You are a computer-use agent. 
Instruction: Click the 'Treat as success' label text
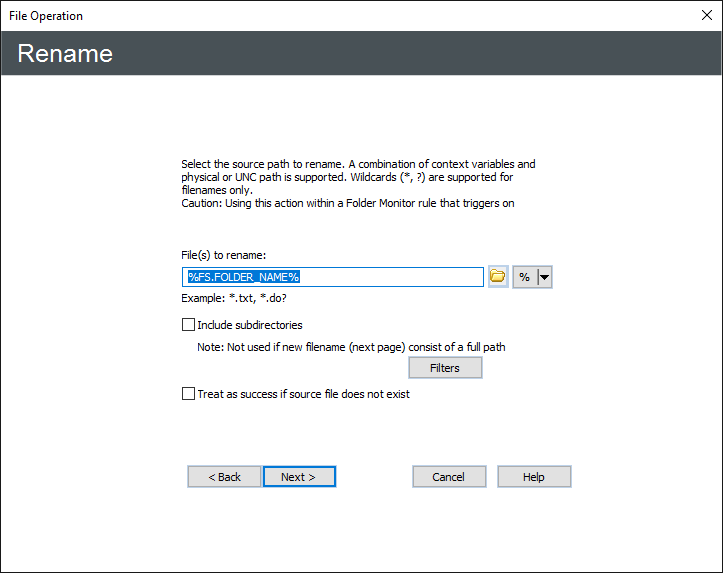[x=303, y=394]
